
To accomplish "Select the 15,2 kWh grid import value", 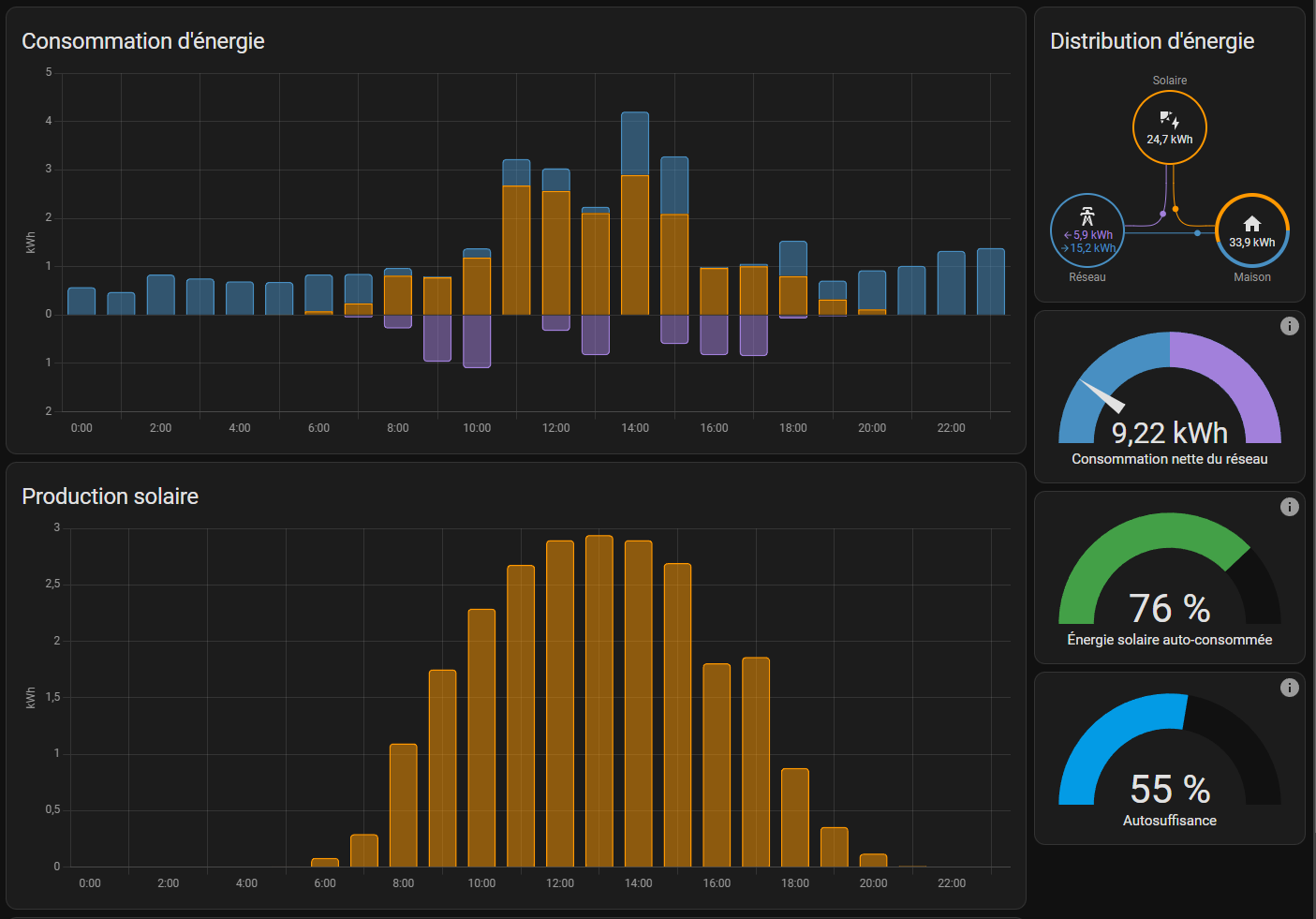I will point(1092,248).
